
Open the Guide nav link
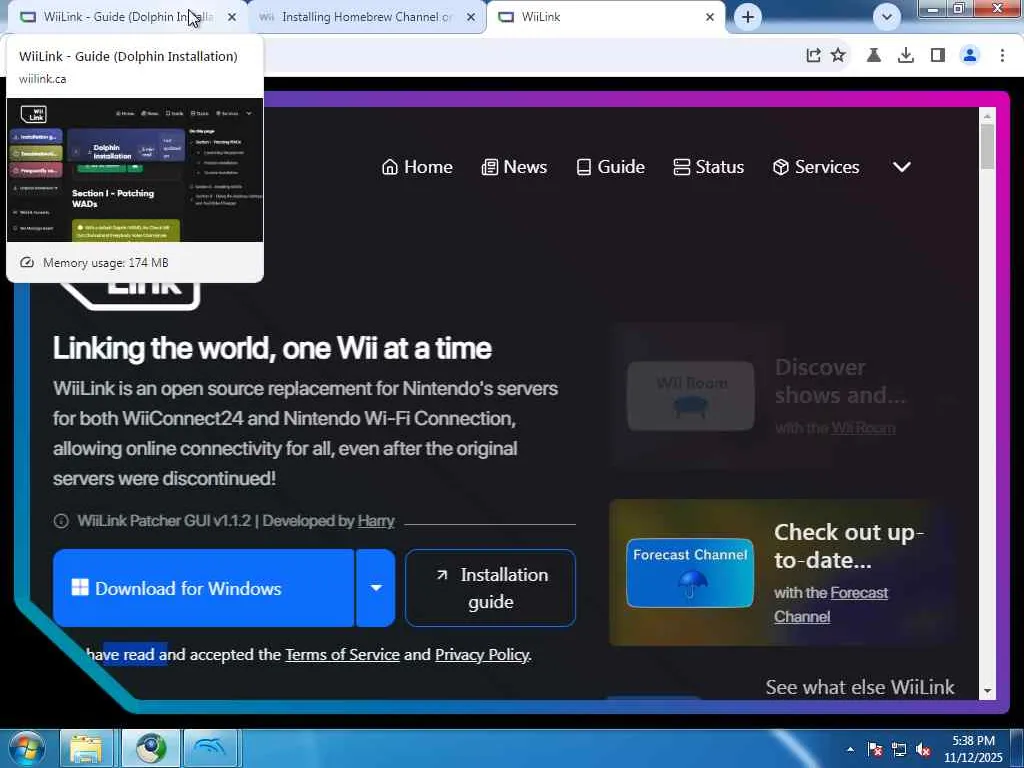coord(611,167)
